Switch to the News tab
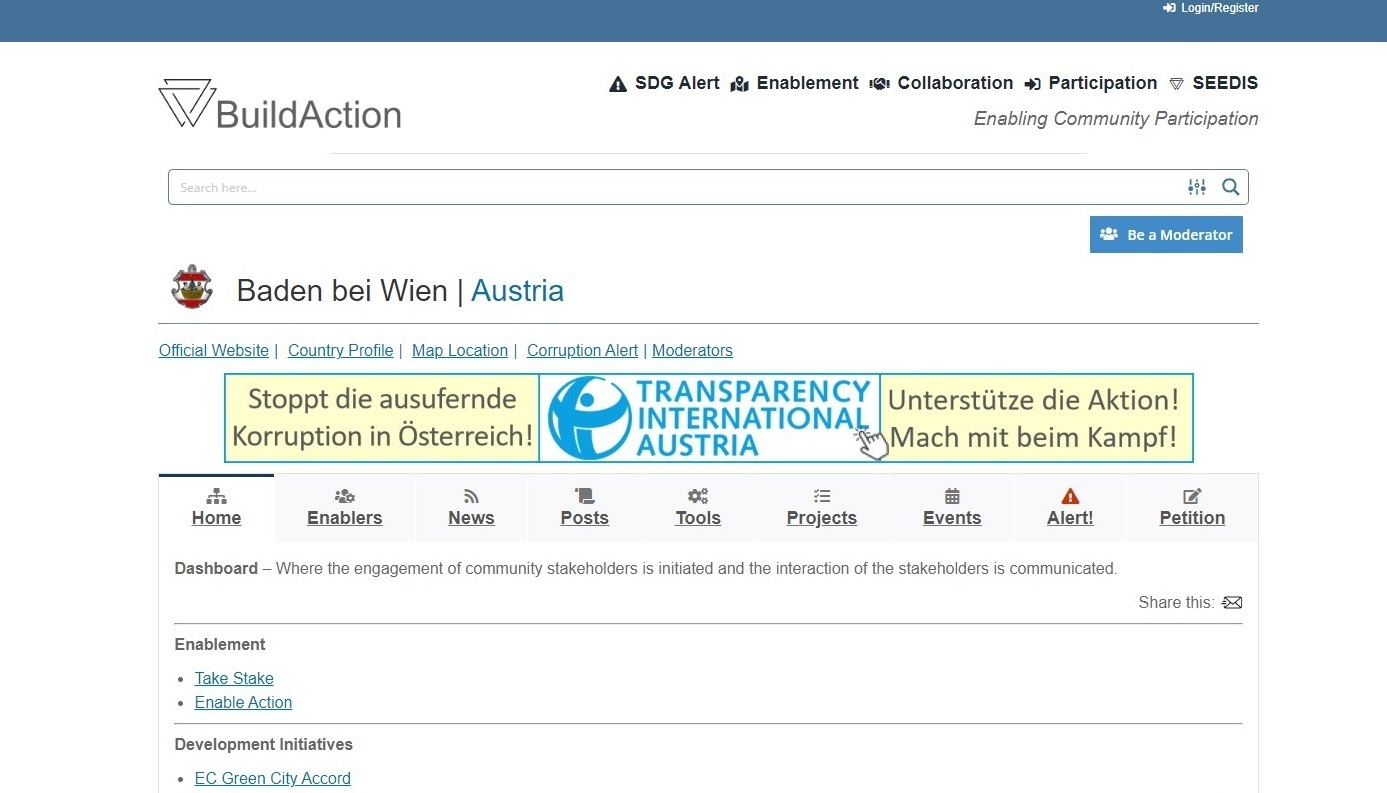Image resolution: width=1387 pixels, height=793 pixels. [x=471, y=508]
